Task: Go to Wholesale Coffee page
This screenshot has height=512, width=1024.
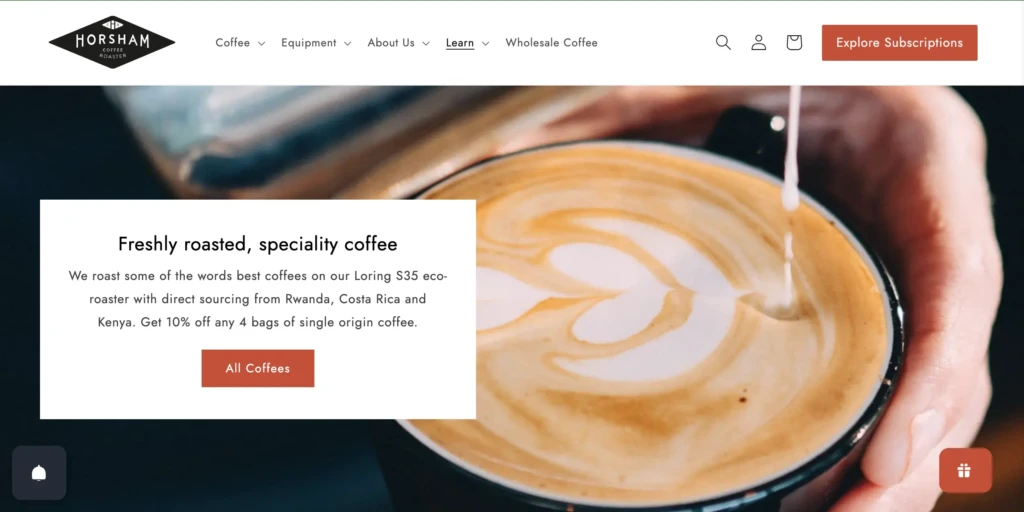Action: pyautogui.click(x=551, y=42)
